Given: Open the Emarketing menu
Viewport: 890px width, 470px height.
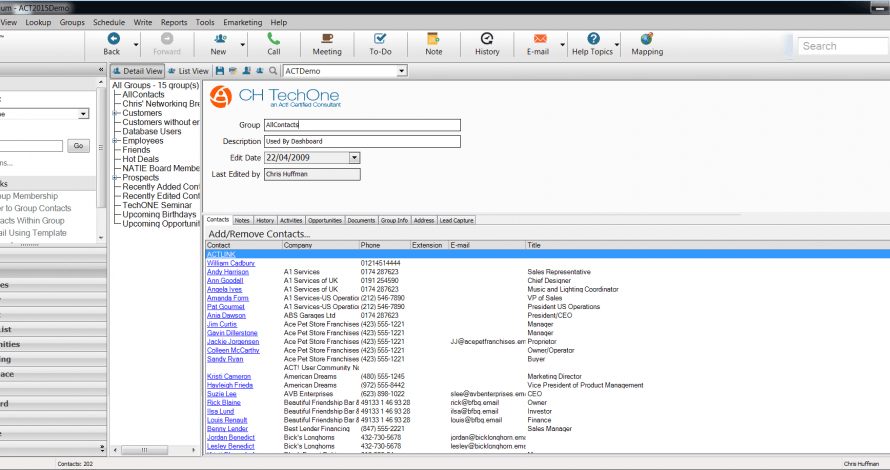Looking at the screenshot, I should point(242,22).
